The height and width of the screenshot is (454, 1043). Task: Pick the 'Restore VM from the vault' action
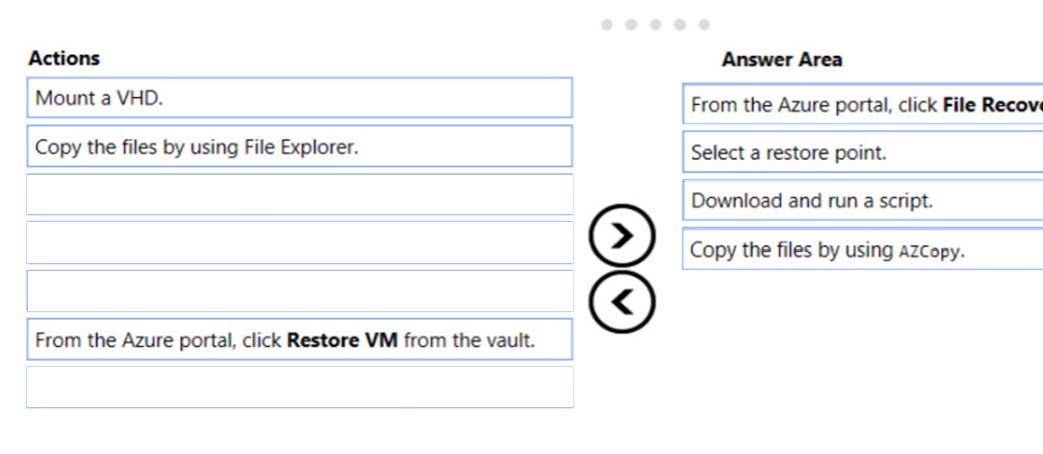(299, 340)
